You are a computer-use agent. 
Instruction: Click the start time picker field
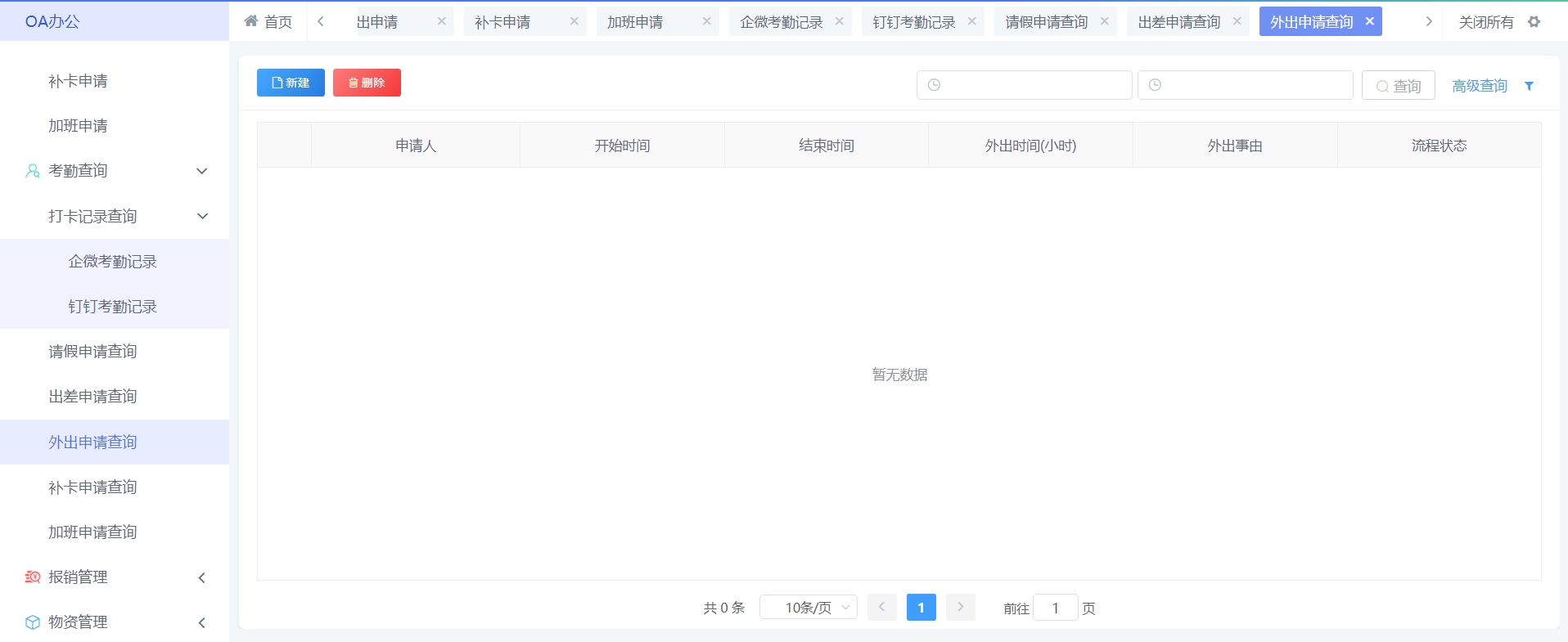click(x=1024, y=85)
